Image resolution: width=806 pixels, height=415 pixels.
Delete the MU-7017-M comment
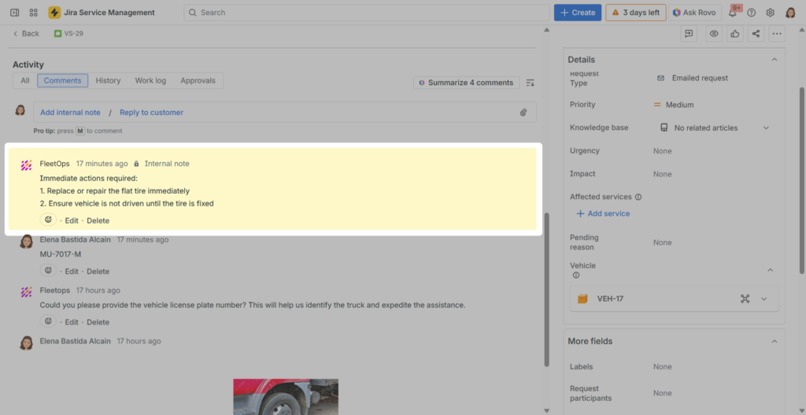coord(98,271)
